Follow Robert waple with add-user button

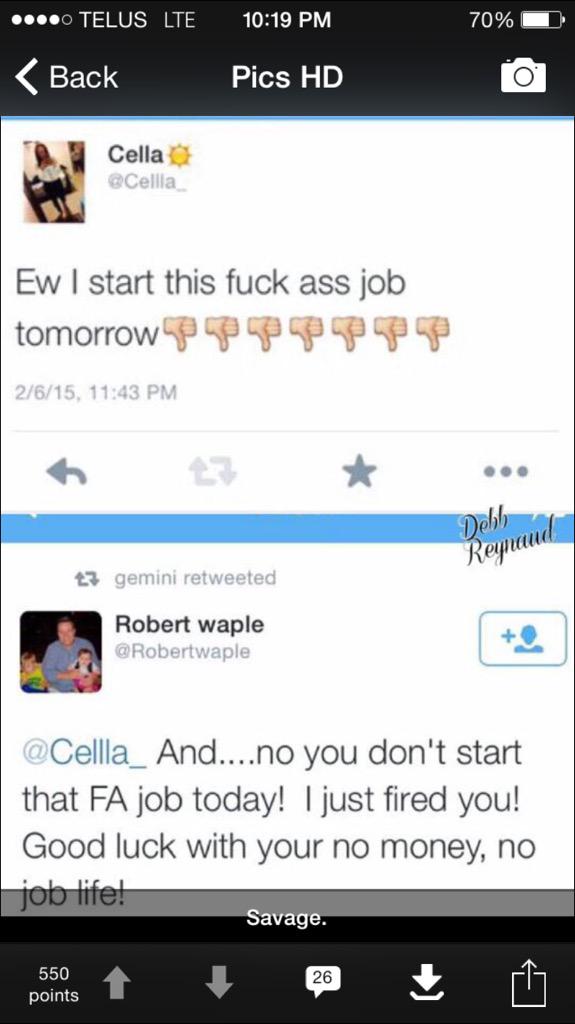pyautogui.click(x=523, y=638)
